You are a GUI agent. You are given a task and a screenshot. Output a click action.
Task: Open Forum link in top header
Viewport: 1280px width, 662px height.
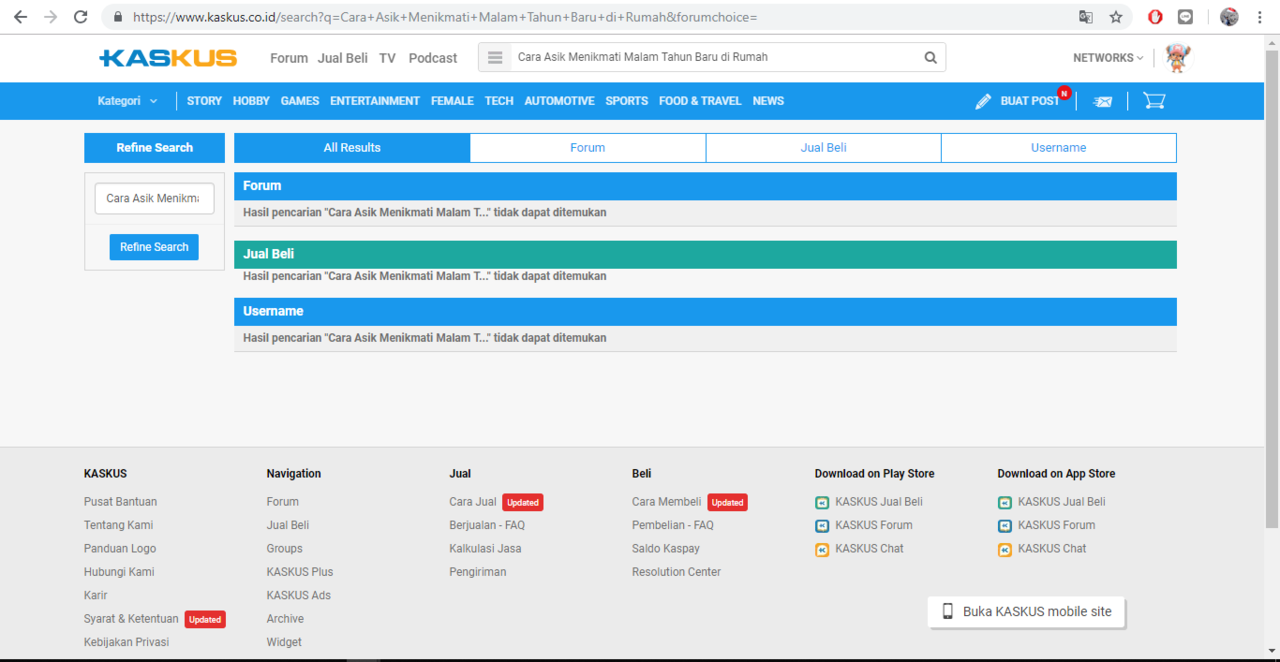pyautogui.click(x=289, y=58)
